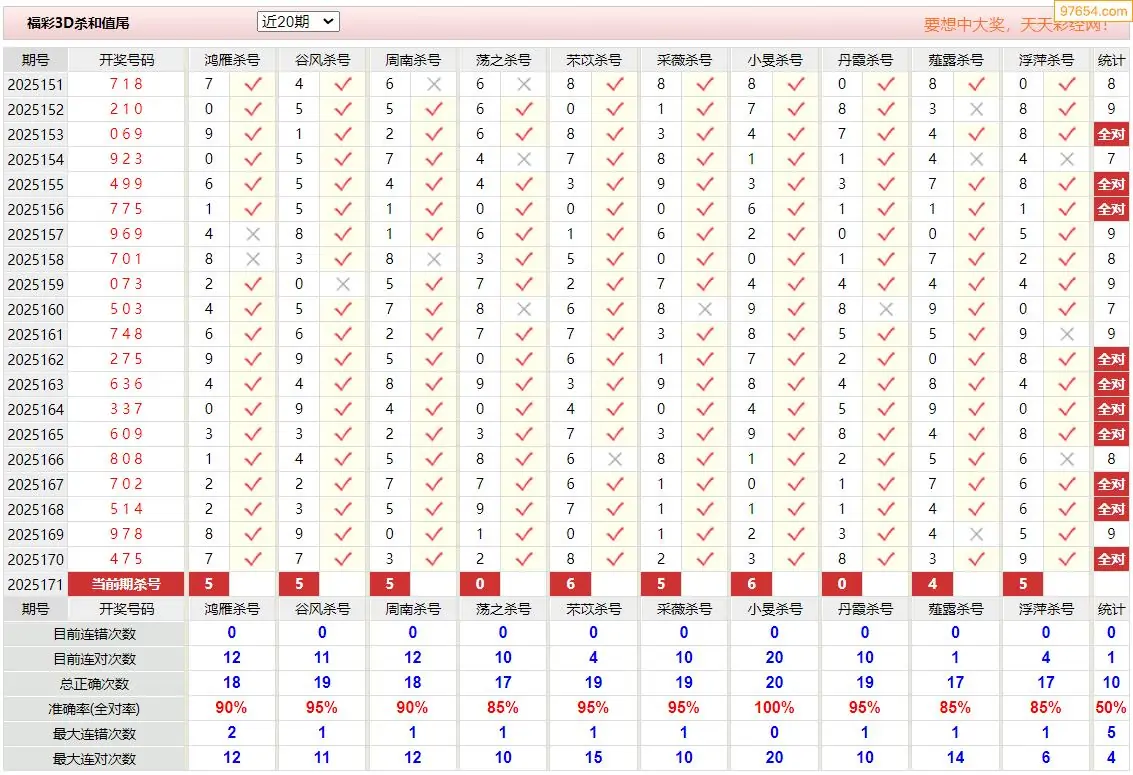This screenshot has width=1133, height=775.
Task: Click the winning number 0 6 9
Action: [x=126, y=134]
